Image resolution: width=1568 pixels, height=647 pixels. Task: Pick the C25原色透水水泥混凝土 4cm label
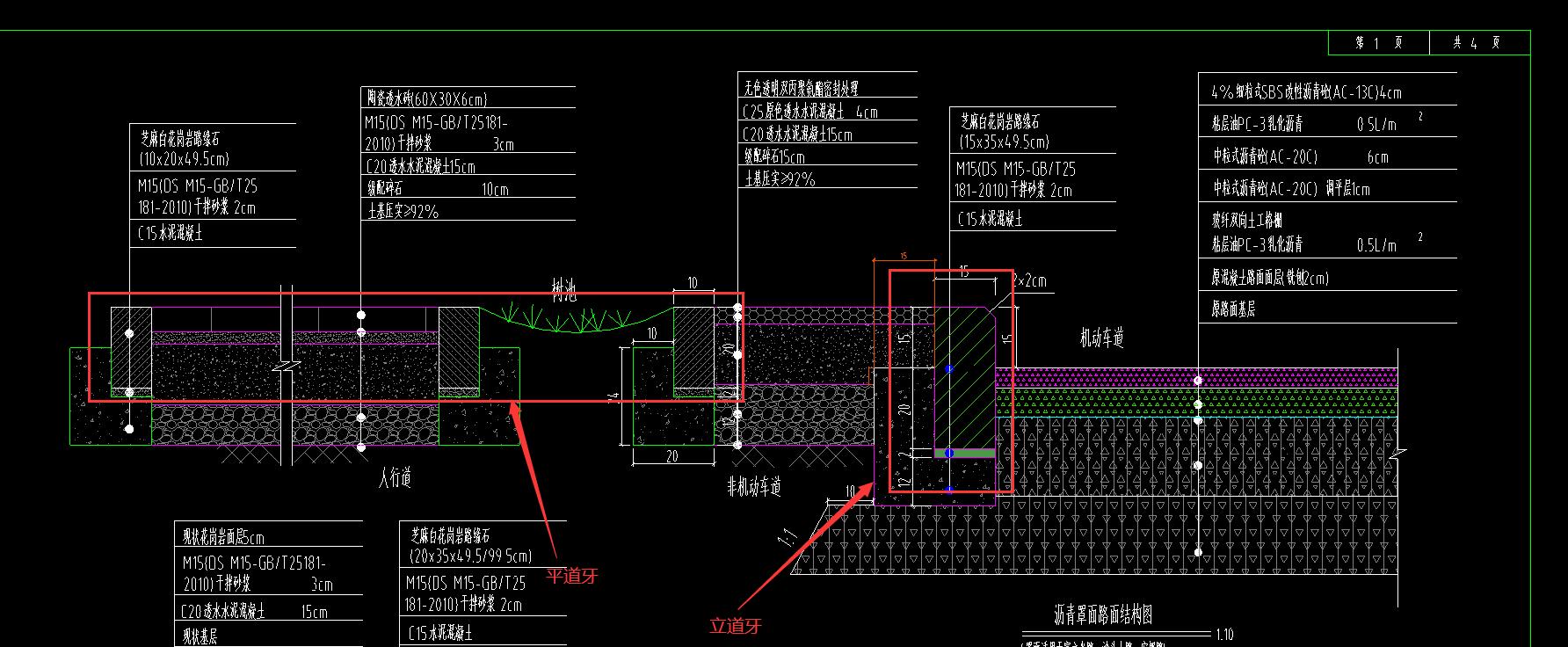coord(809,112)
